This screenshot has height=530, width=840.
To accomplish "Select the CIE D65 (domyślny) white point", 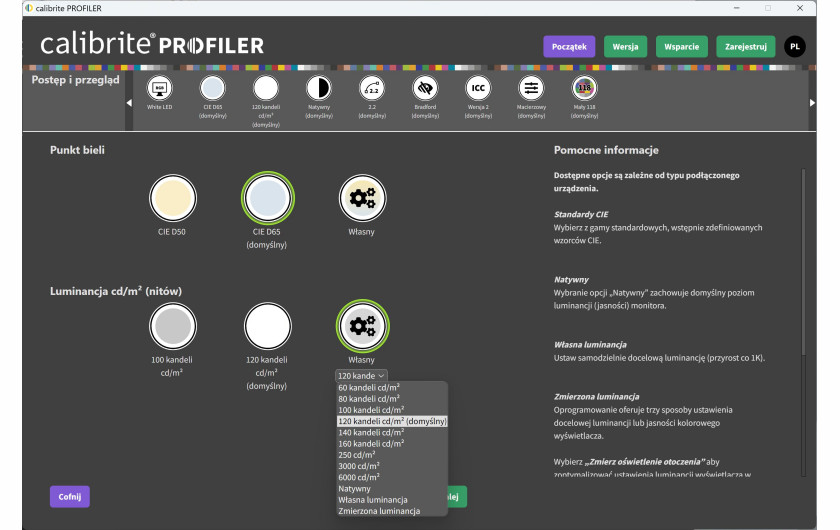I will 267,198.
